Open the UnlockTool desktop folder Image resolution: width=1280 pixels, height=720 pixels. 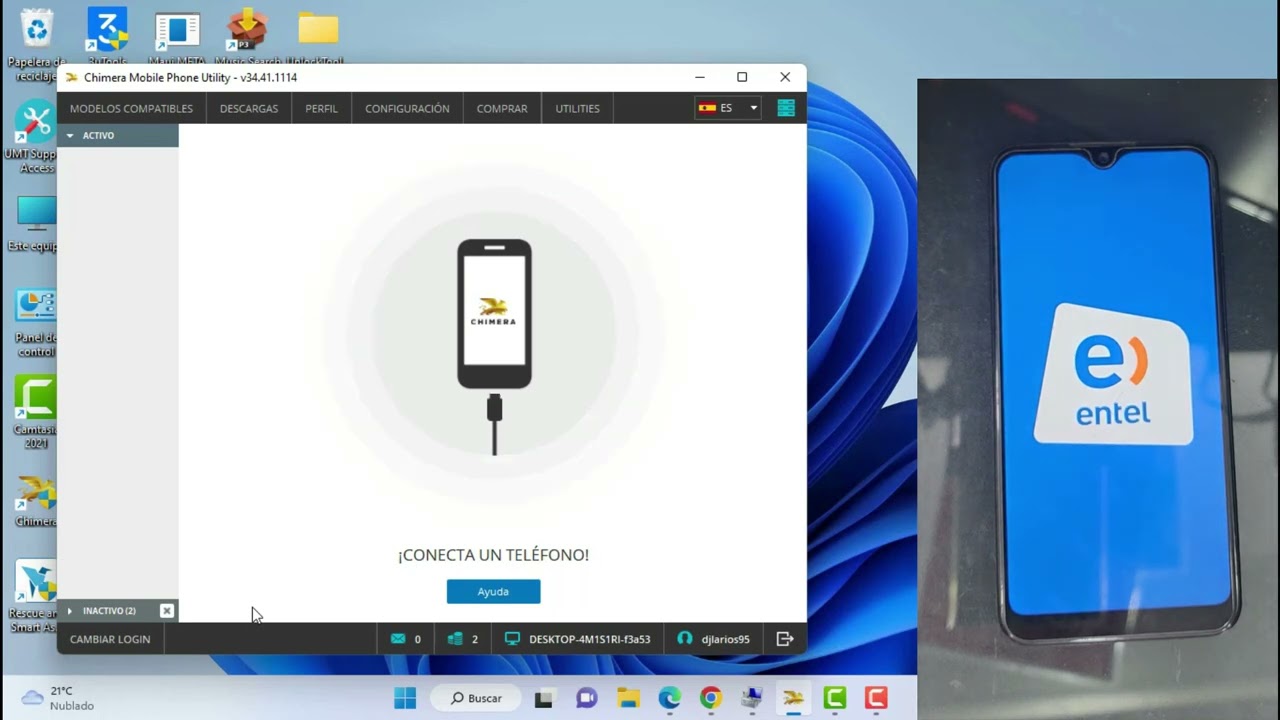click(318, 38)
